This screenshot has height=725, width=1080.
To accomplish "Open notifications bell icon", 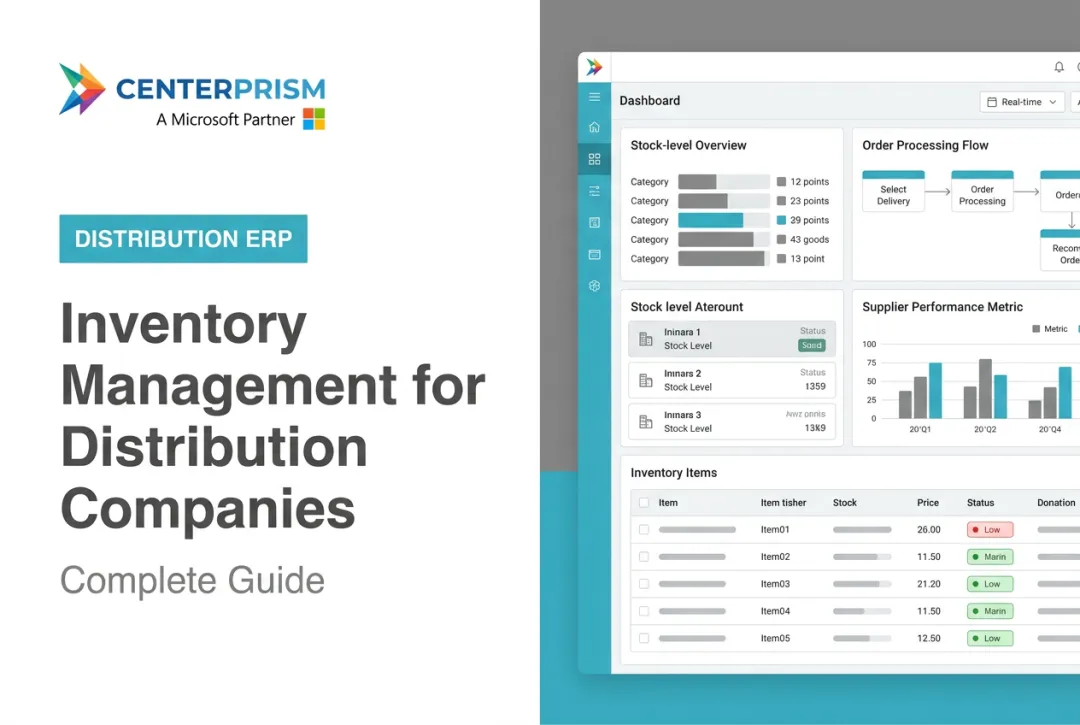I will click(1059, 67).
